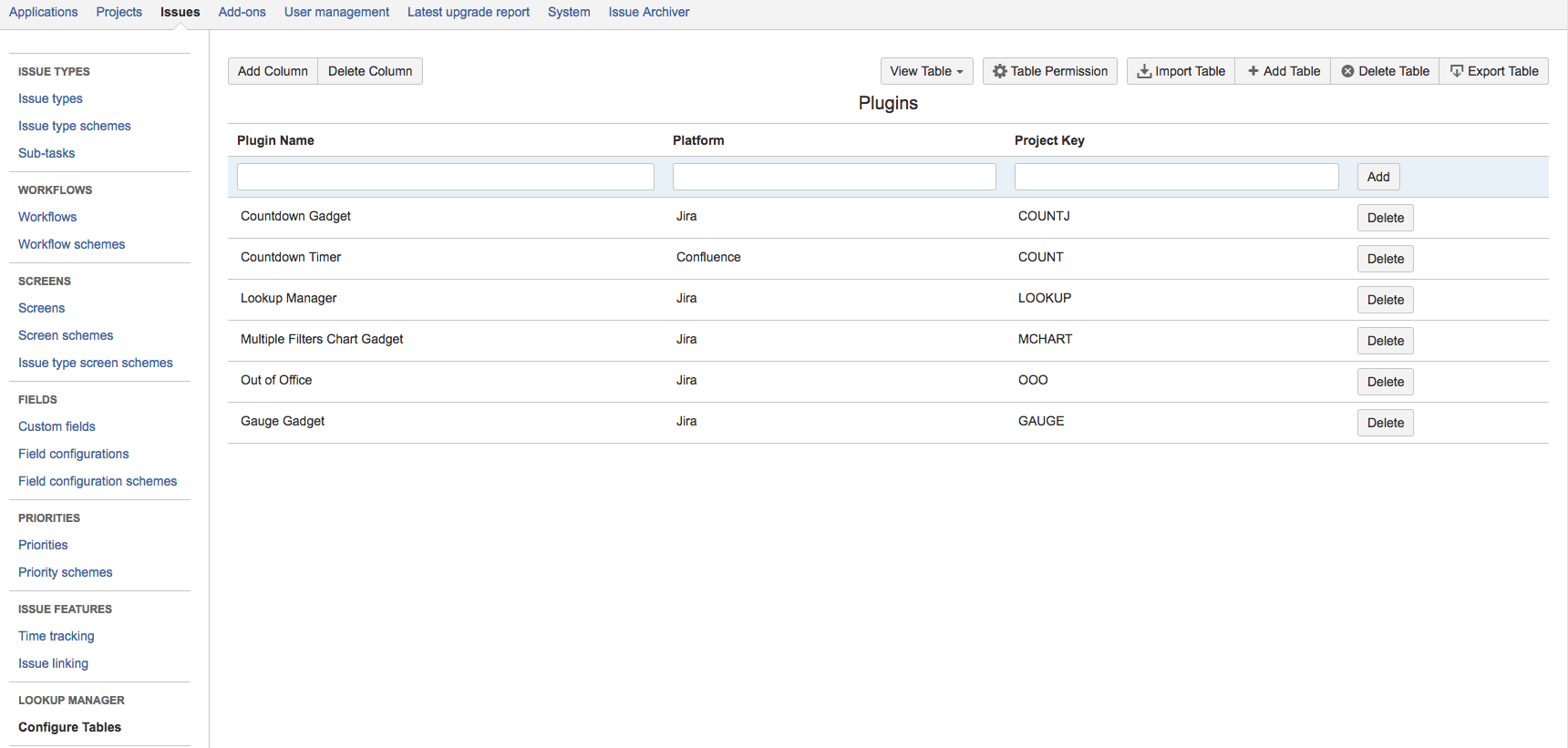1568x748 pixels.
Task: Open the Add-ons tab
Action: coord(242,12)
